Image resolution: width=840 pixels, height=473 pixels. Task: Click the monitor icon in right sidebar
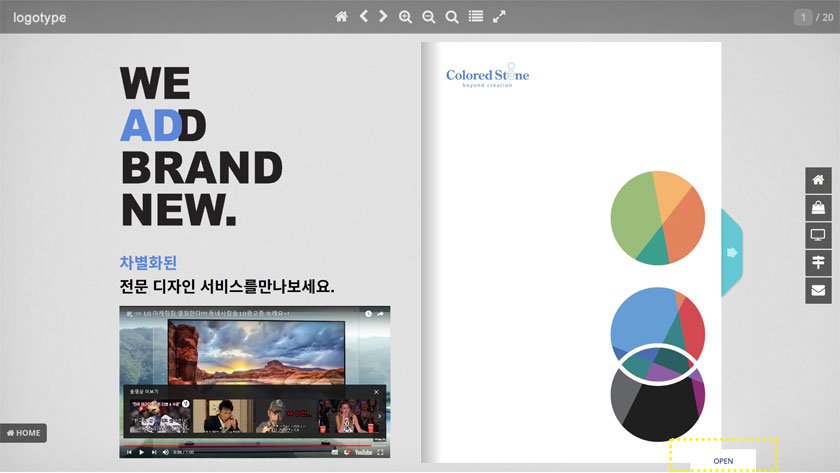[x=818, y=236]
